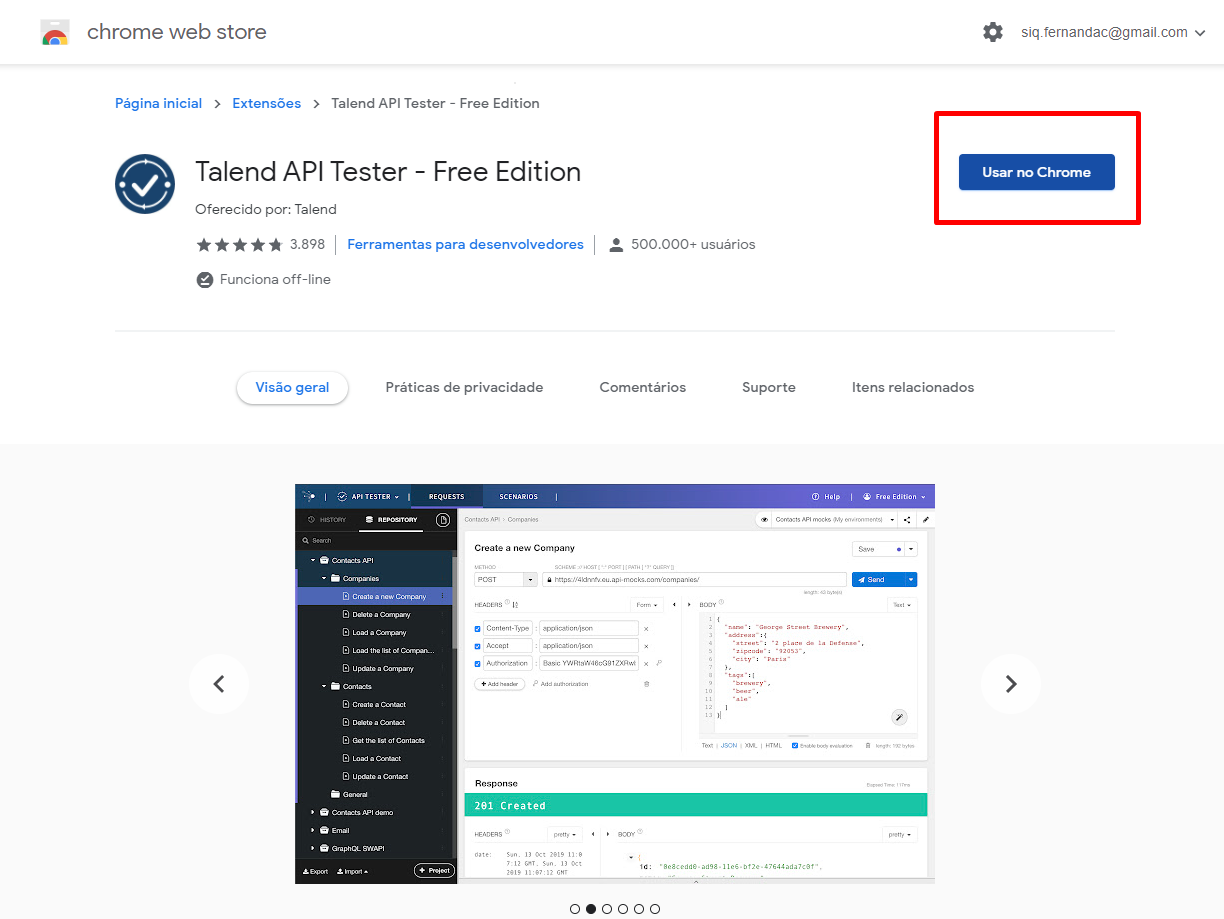Click the Talend API Tester - Free Edition heading

pos(388,172)
